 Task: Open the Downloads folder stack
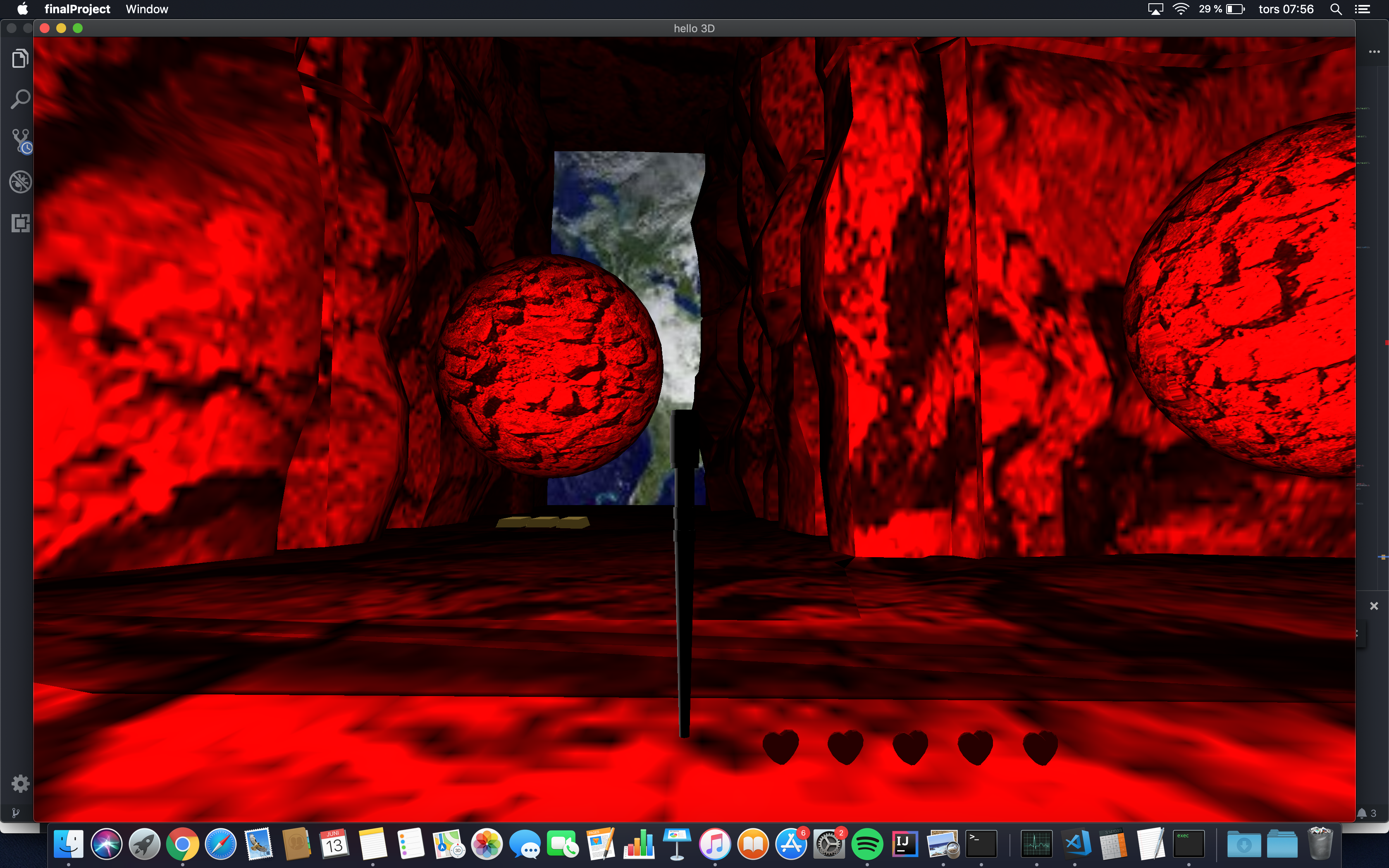click(x=1244, y=844)
